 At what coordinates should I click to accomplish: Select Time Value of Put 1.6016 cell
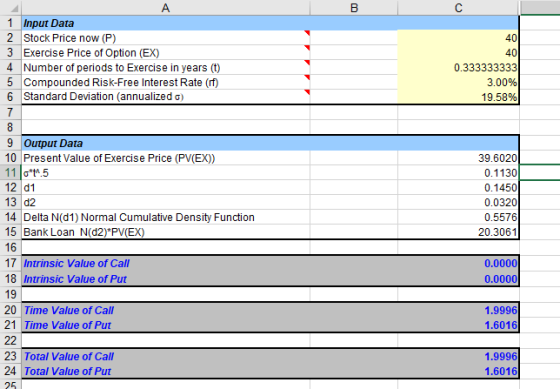coord(458,325)
